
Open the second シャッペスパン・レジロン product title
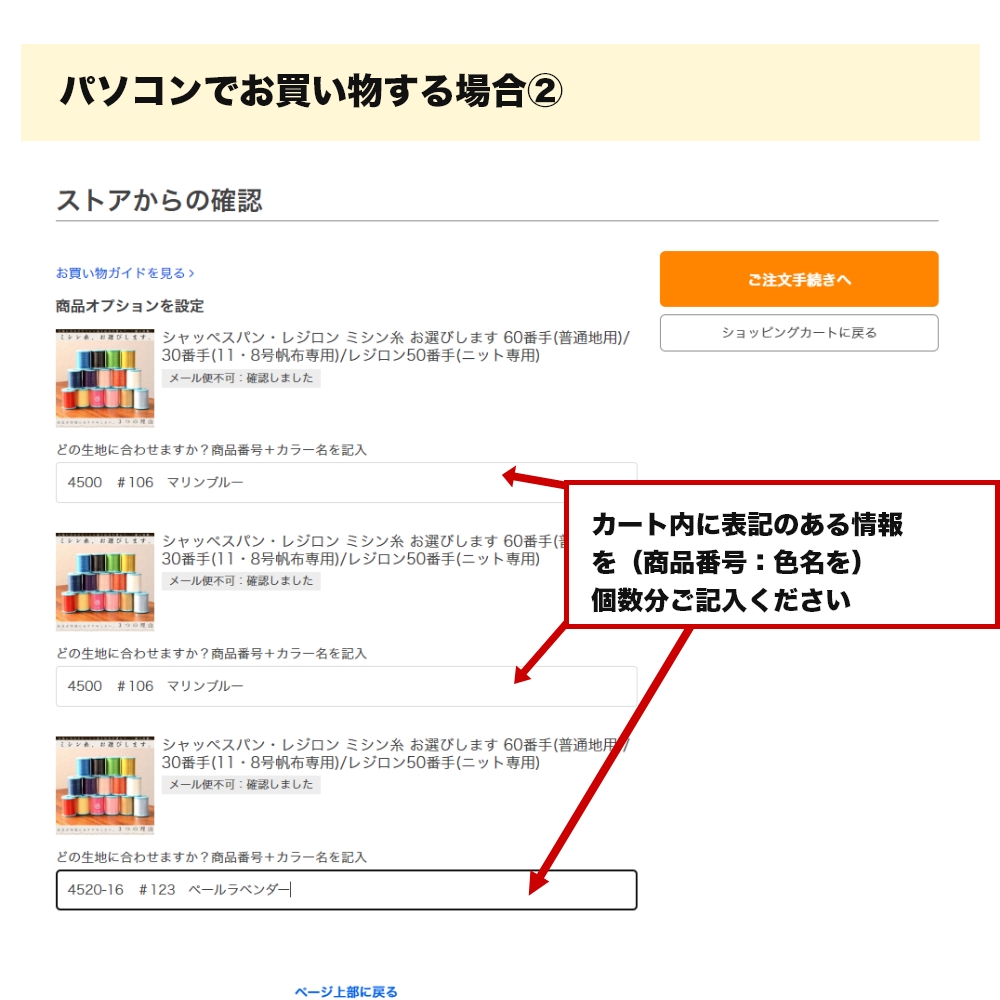coord(364,550)
